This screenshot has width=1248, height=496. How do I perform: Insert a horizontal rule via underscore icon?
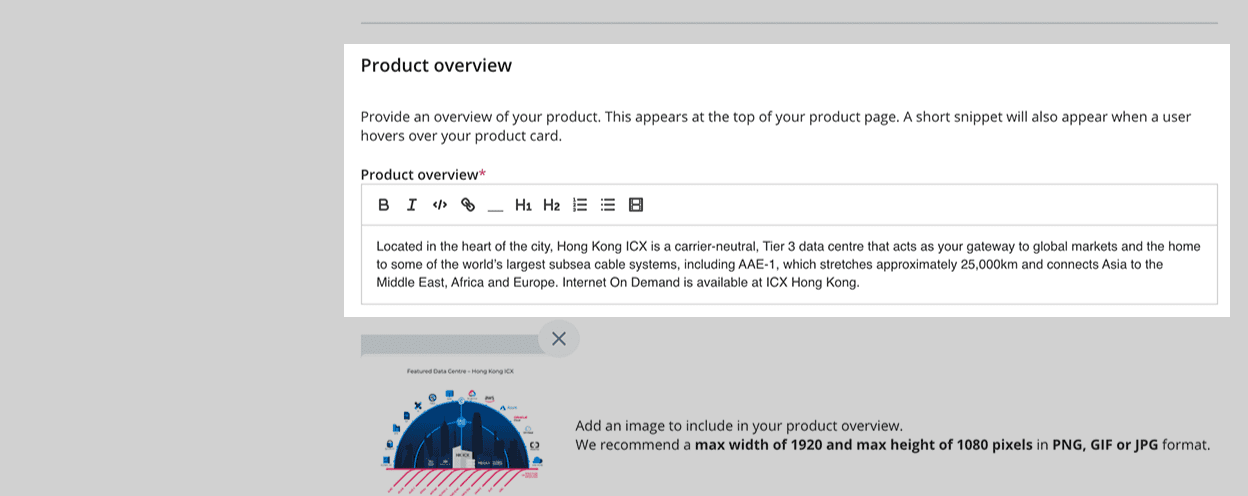point(495,207)
